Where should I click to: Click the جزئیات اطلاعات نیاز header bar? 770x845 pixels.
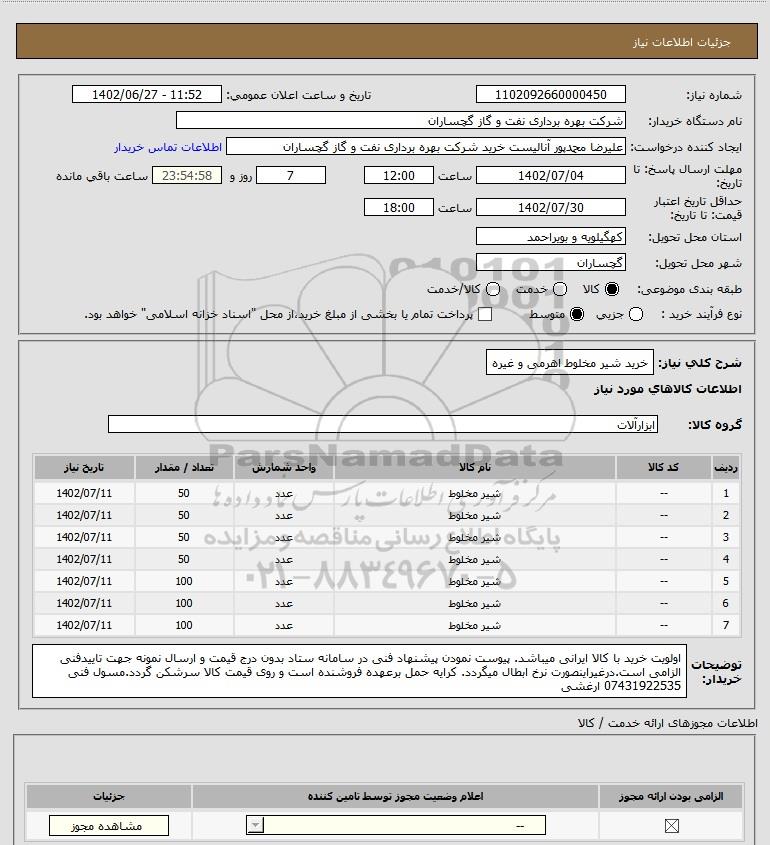coord(387,41)
